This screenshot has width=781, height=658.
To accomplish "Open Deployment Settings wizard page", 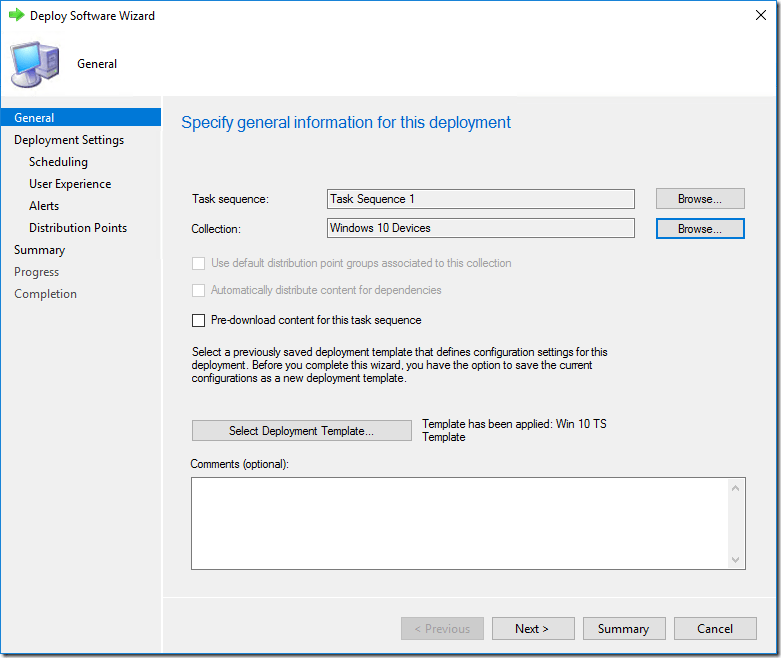I will click(69, 140).
